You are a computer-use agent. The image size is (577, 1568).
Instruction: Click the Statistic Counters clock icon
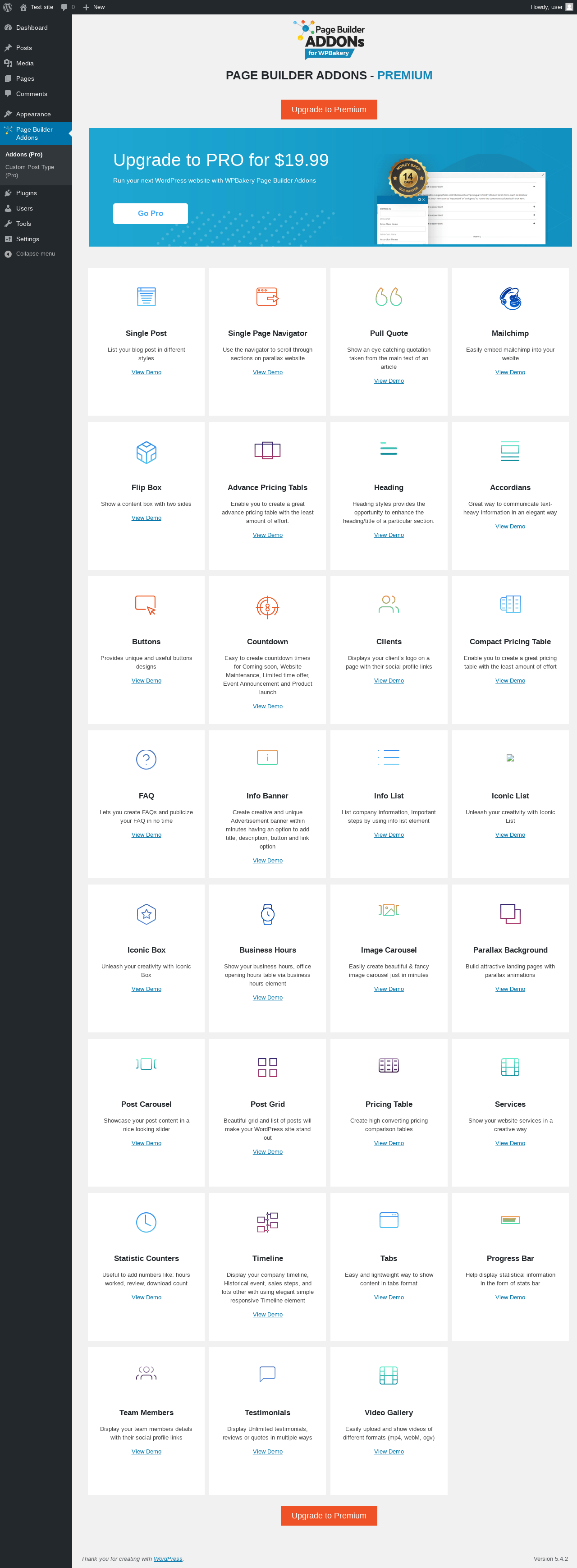(x=146, y=1222)
